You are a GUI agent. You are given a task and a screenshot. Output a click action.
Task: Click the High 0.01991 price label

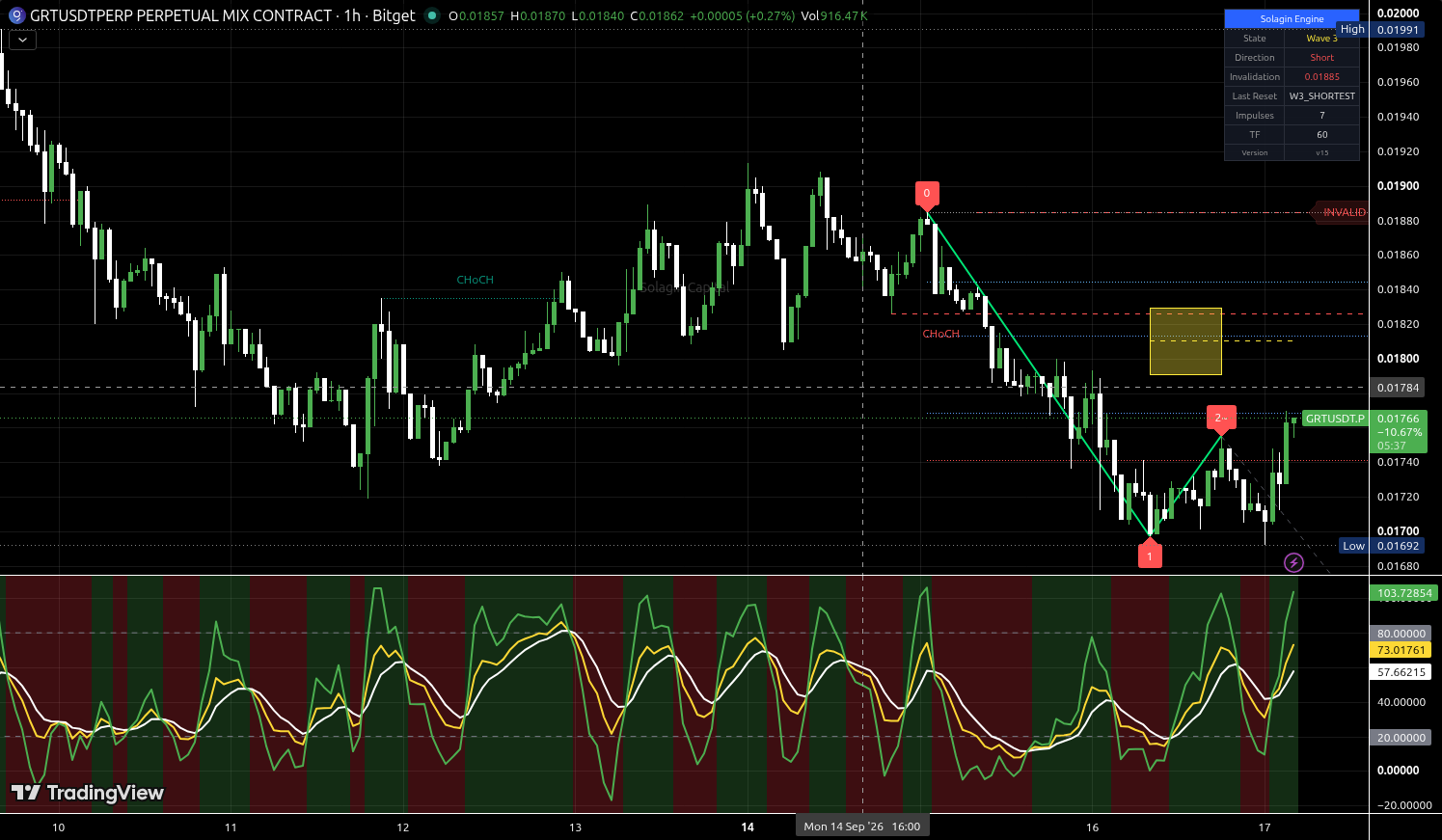[1380, 30]
